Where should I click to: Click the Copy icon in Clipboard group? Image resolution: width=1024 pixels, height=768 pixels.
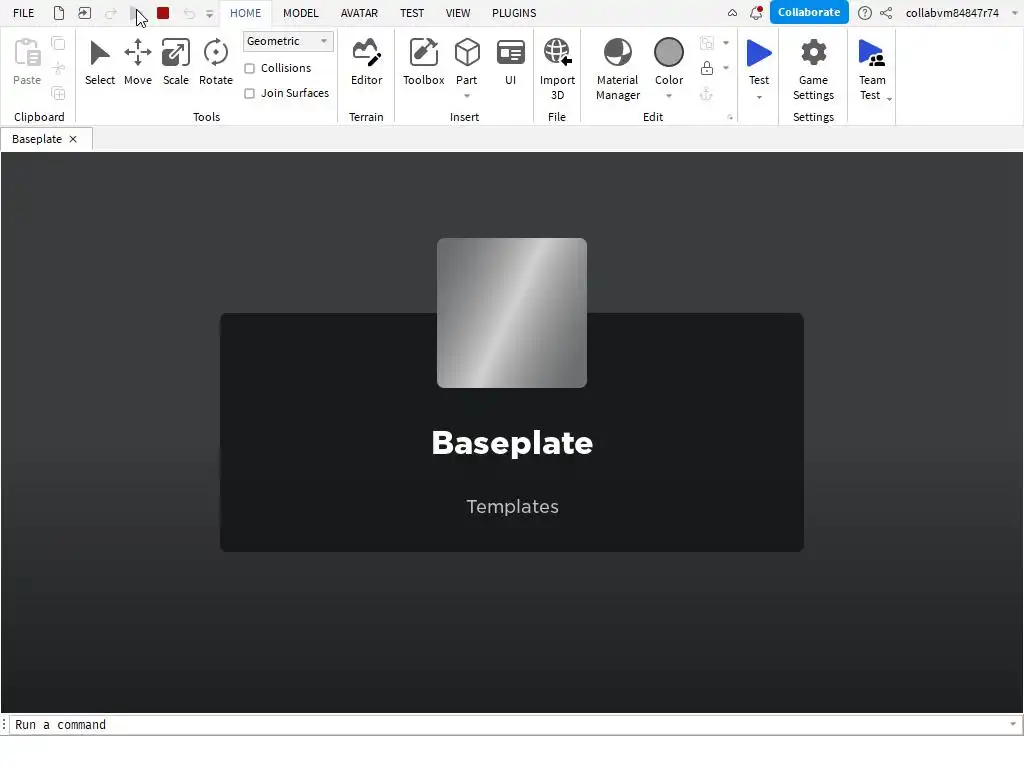point(58,44)
